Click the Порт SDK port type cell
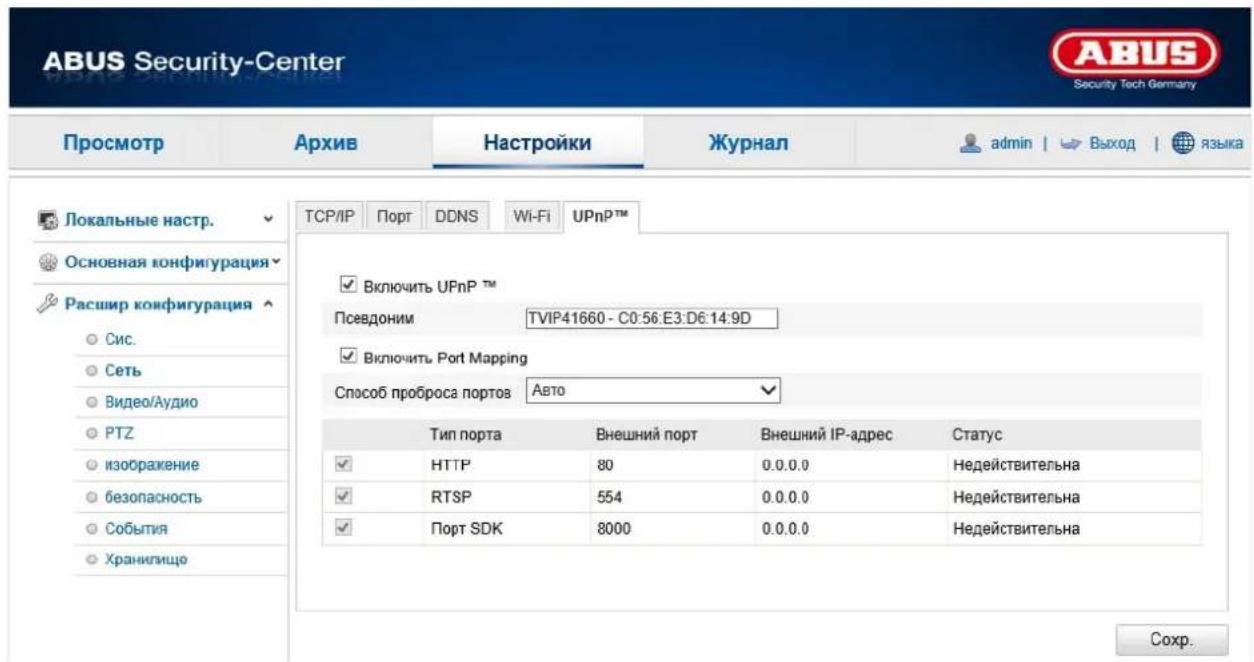Viewport: 1254px width, 662px height. point(465,527)
